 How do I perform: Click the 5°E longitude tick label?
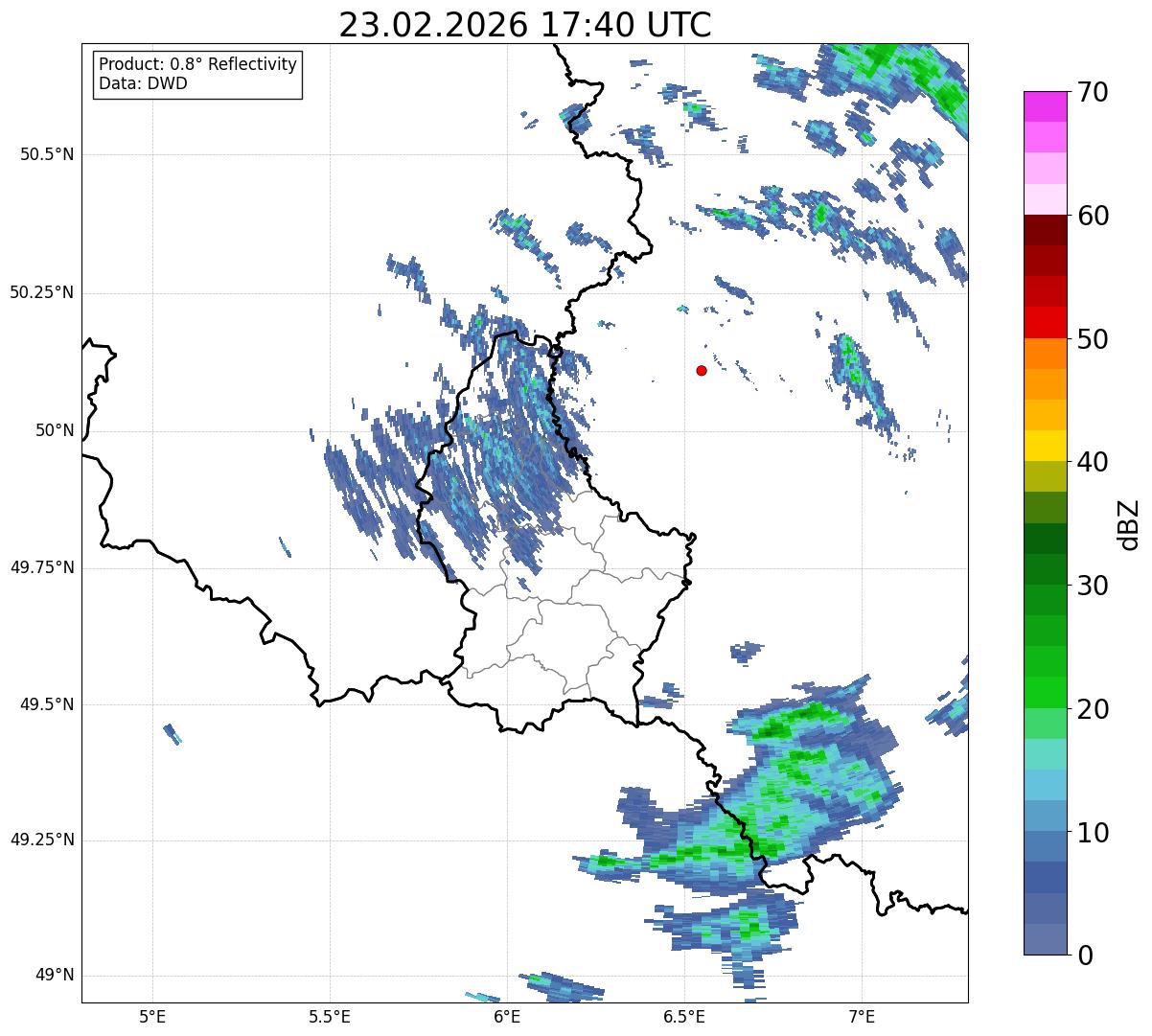[x=152, y=1015]
